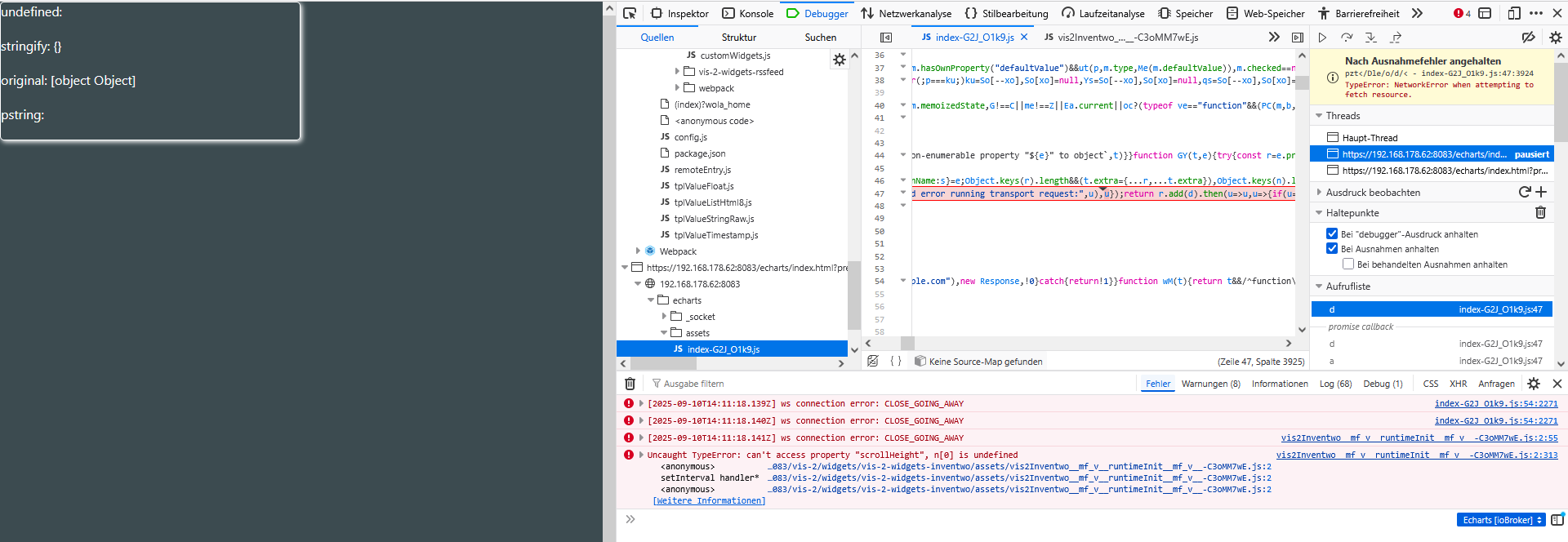Toggle the XHR console filter
The image size is (1568, 542).
click(1459, 384)
